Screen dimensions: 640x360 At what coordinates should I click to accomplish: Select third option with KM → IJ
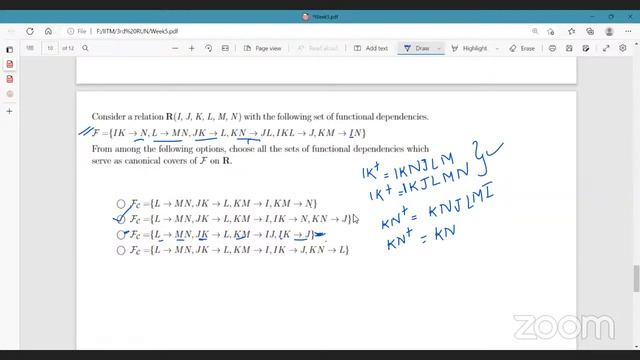(121, 235)
